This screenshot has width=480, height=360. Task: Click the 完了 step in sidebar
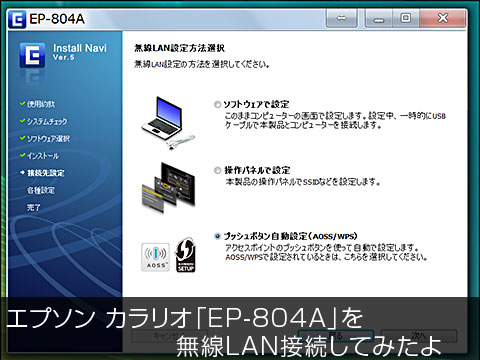(34, 208)
